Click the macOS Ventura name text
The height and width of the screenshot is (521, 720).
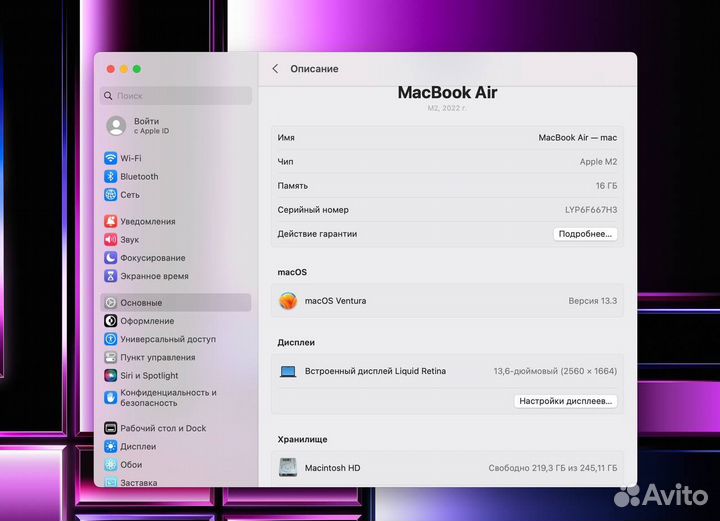pos(336,301)
